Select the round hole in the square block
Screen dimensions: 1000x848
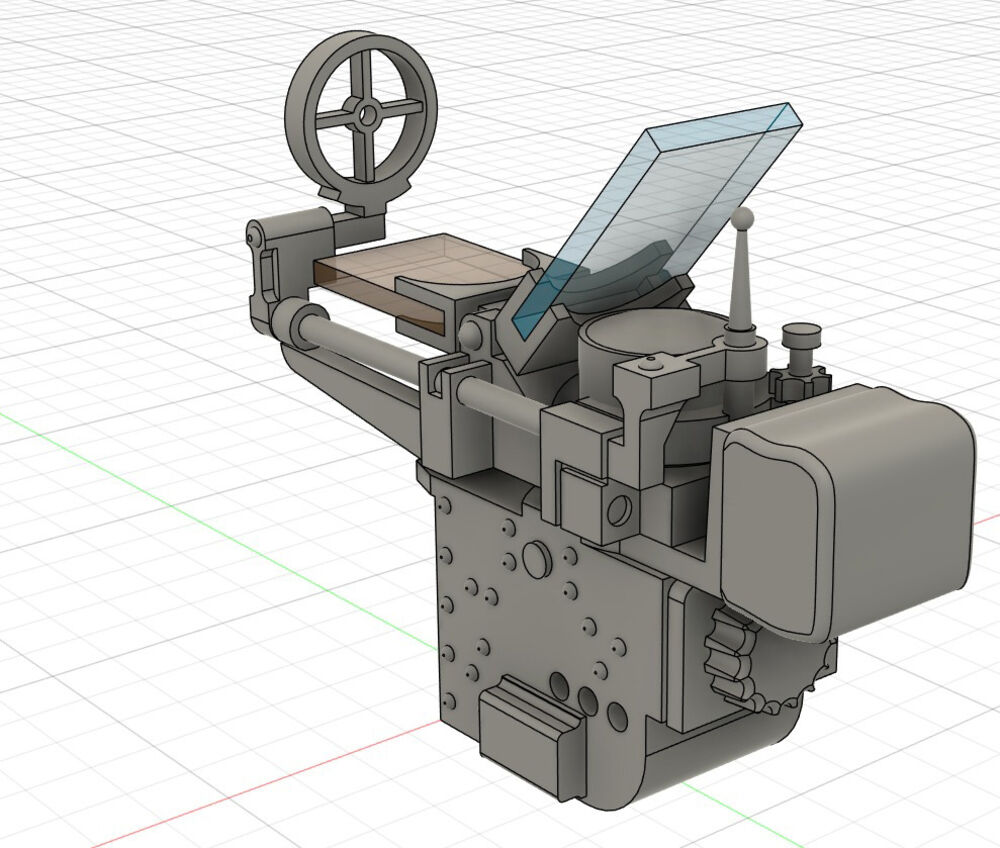tap(618, 510)
